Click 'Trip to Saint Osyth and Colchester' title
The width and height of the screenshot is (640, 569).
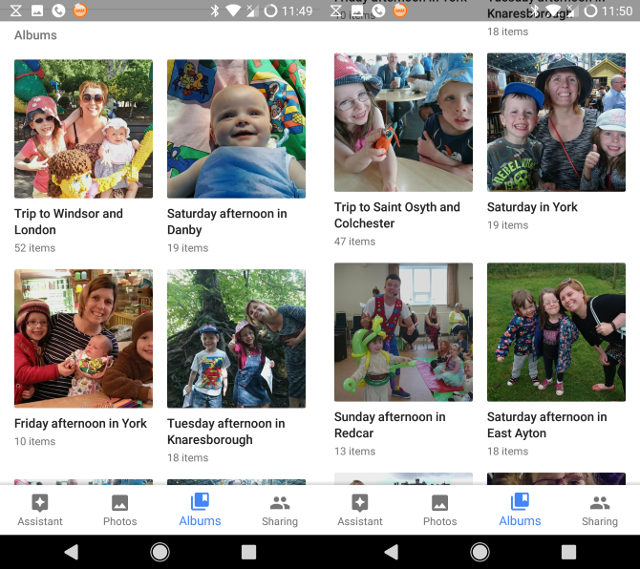pyautogui.click(x=397, y=215)
